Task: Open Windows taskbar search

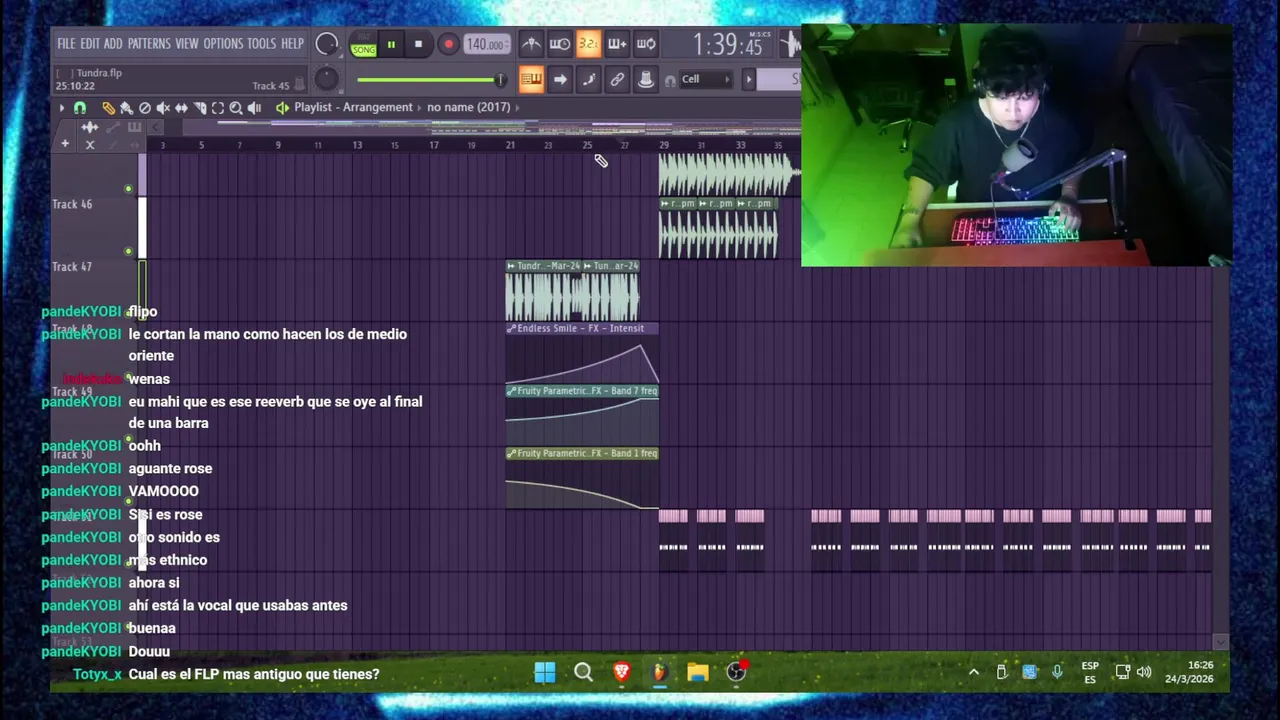Action: 583,673
